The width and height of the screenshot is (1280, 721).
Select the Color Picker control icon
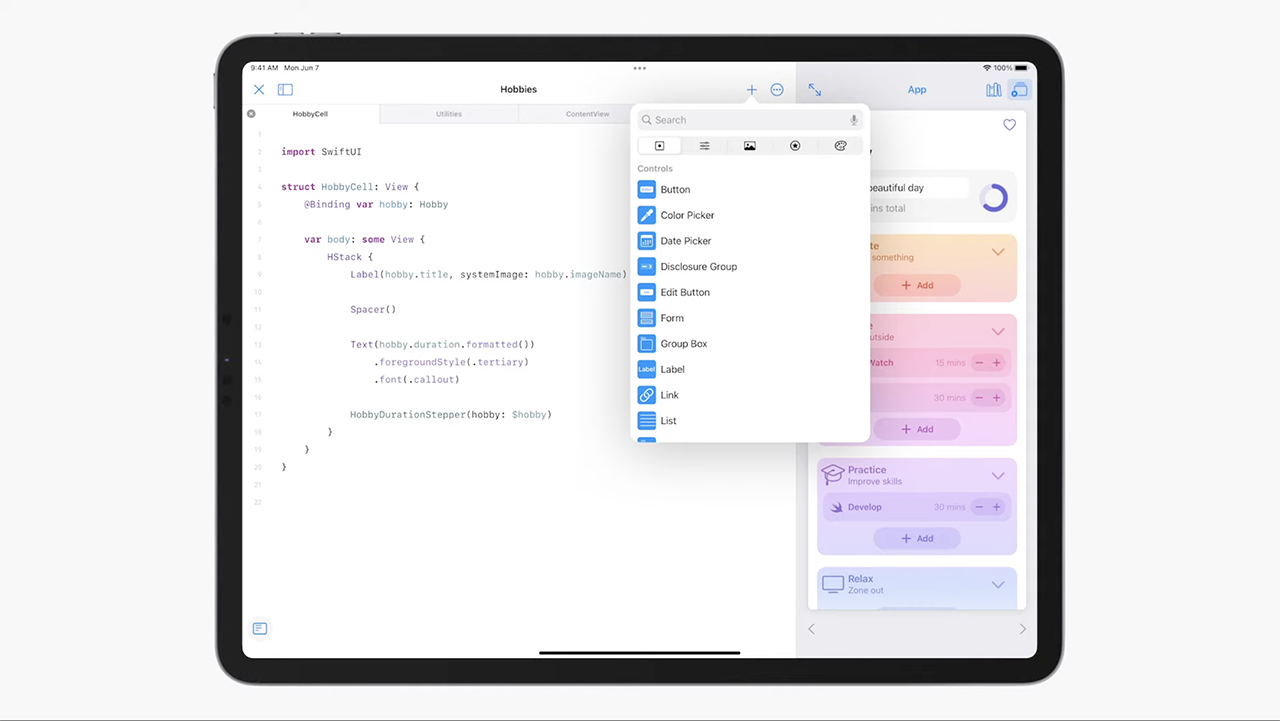pos(647,215)
